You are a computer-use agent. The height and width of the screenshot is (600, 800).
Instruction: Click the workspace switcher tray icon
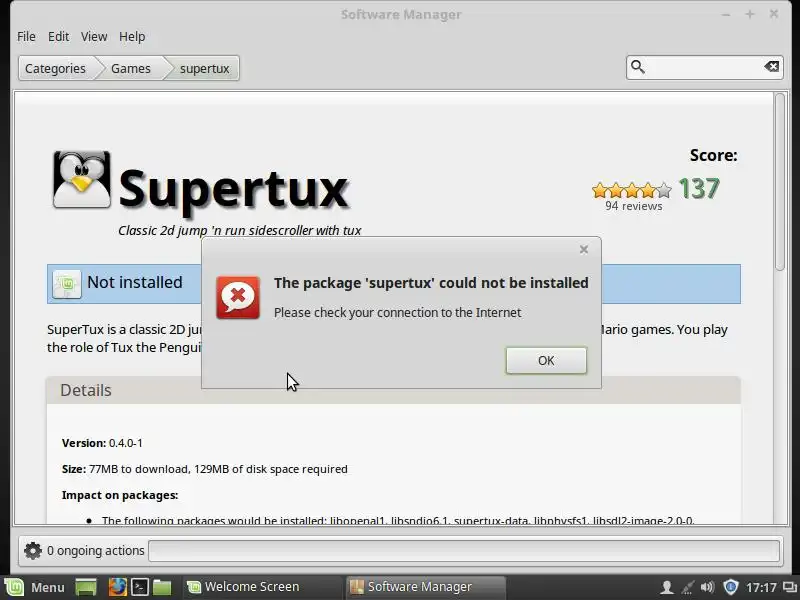(789, 587)
